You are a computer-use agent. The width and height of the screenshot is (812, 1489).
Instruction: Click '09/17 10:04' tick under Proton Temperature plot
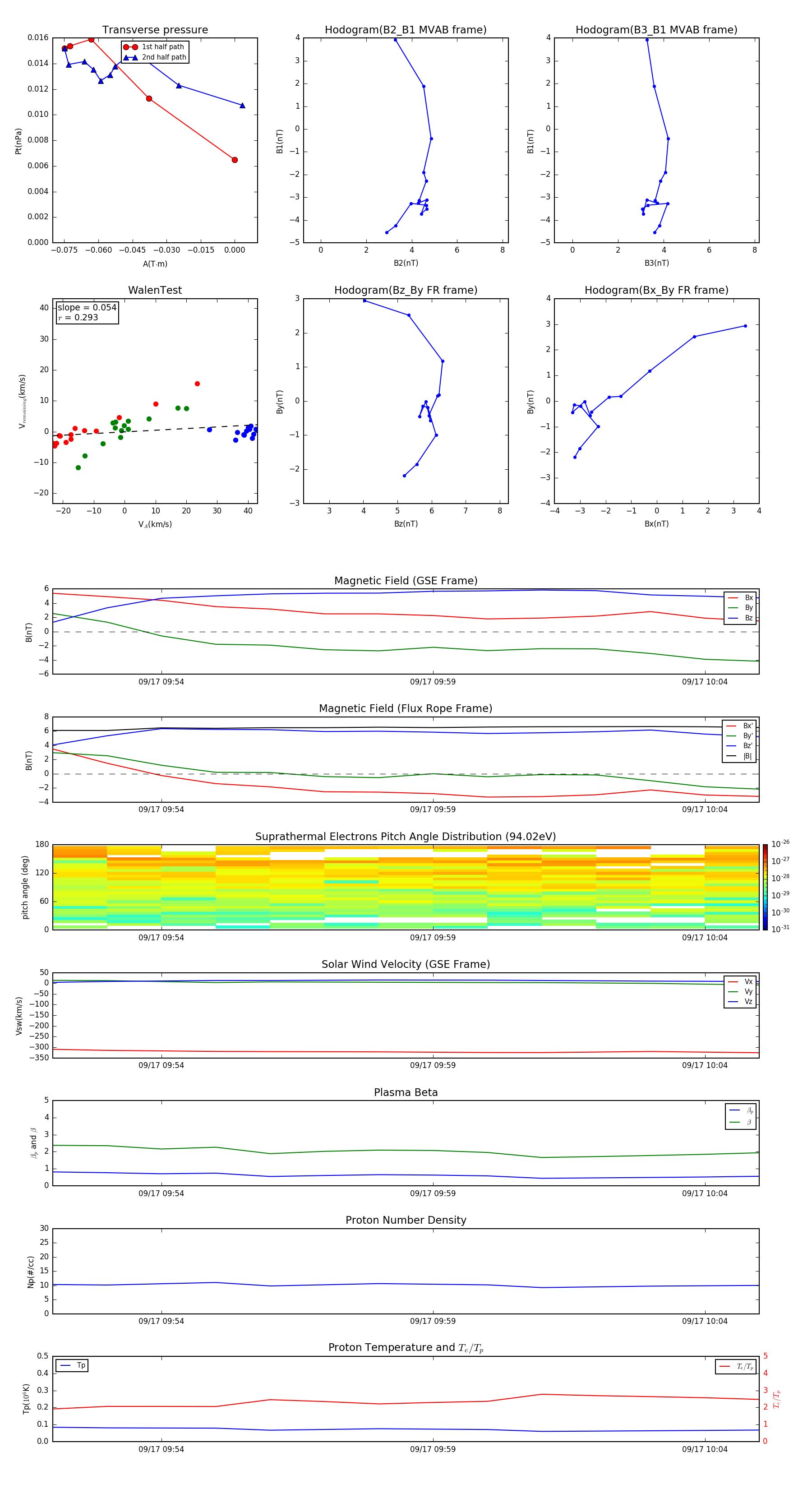[x=705, y=1449]
